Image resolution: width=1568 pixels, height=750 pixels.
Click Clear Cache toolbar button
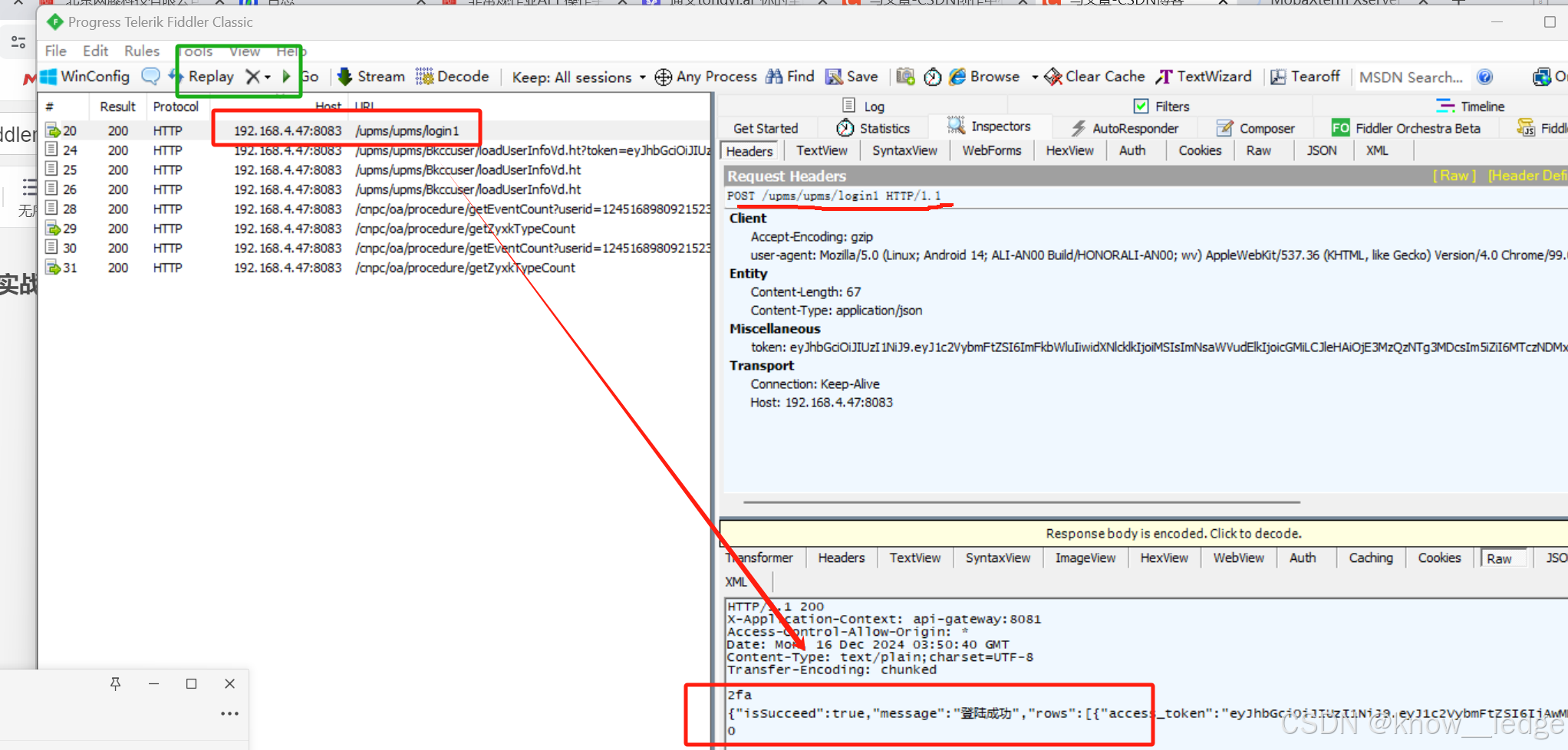(x=1095, y=77)
